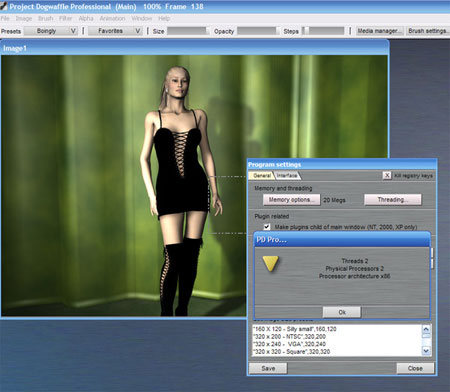Click the "20 Megs" memory value
The width and height of the screenshot is (450, 392).
pyautogui.click(x=334, y=200)
